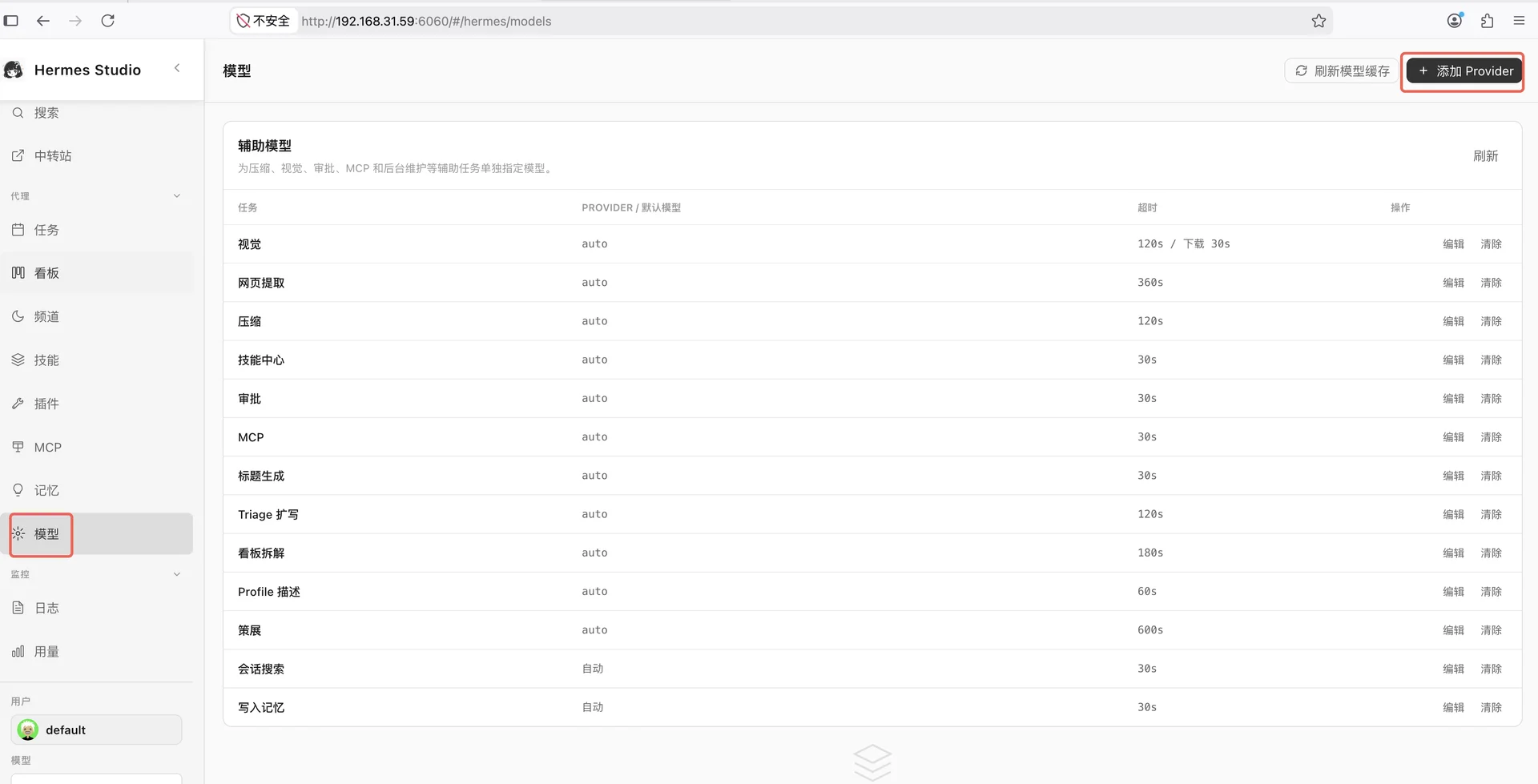Collapse the 监控 section chevron
1538x784 pixels.
177,574
